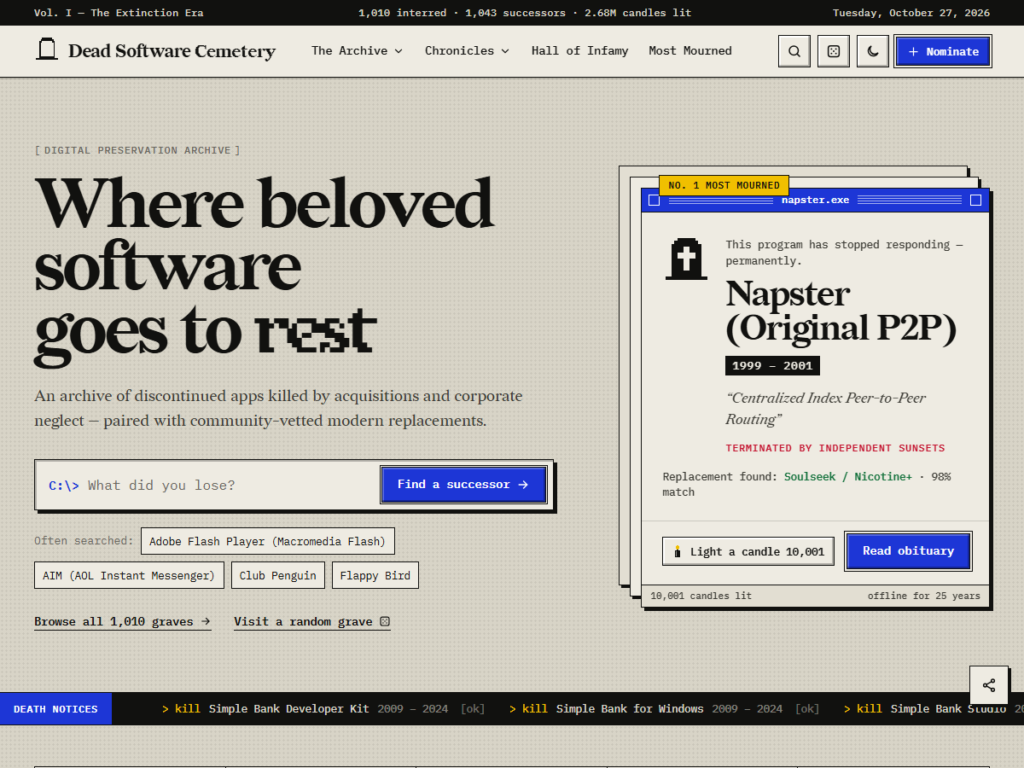Select AIM (AOL Instant Messenger) chip
The width and height of the screenshot is (1024, 768).
[129, 575]
